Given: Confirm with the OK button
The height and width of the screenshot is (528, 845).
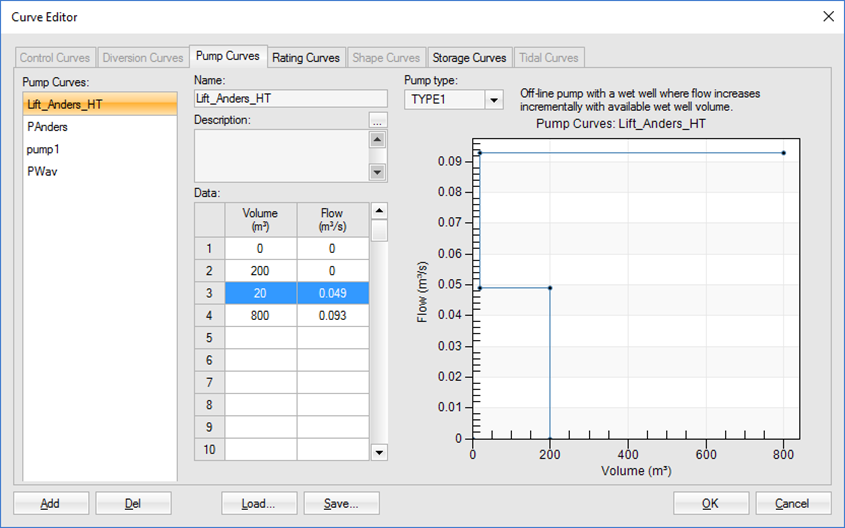Looking at the screenshot, I should tap(710, 503).
